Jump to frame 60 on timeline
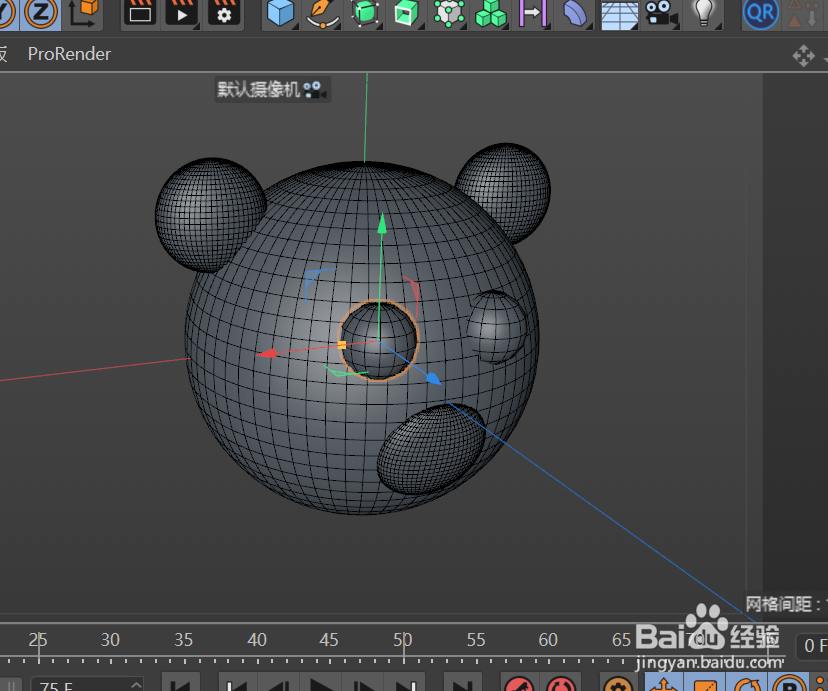828x691 pixels. point(548,640)
